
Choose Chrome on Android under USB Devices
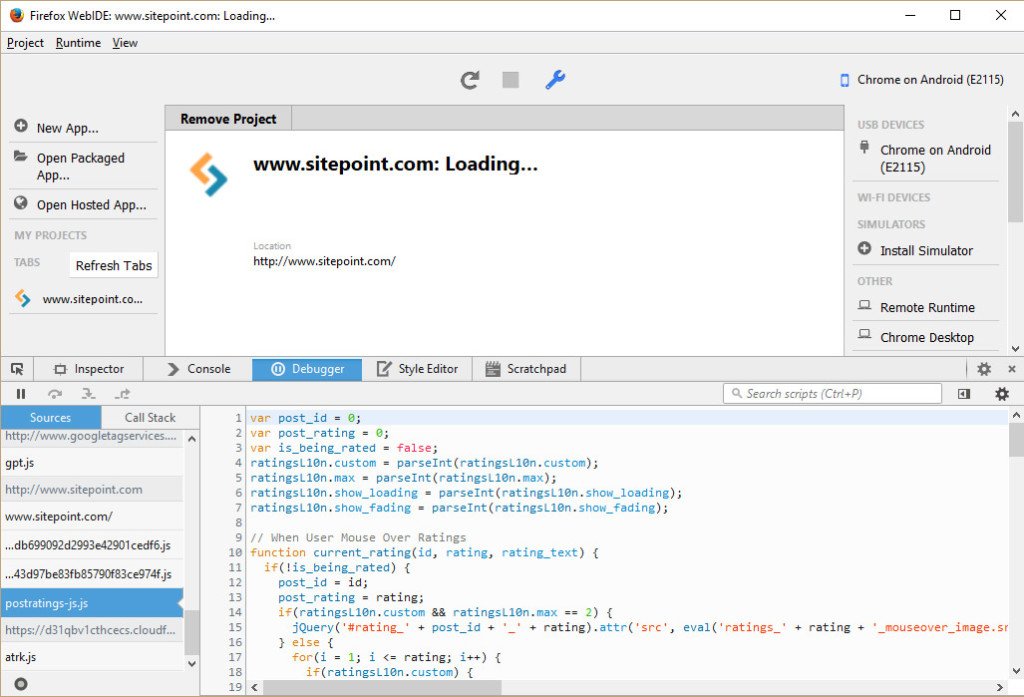tap(926, 159)
